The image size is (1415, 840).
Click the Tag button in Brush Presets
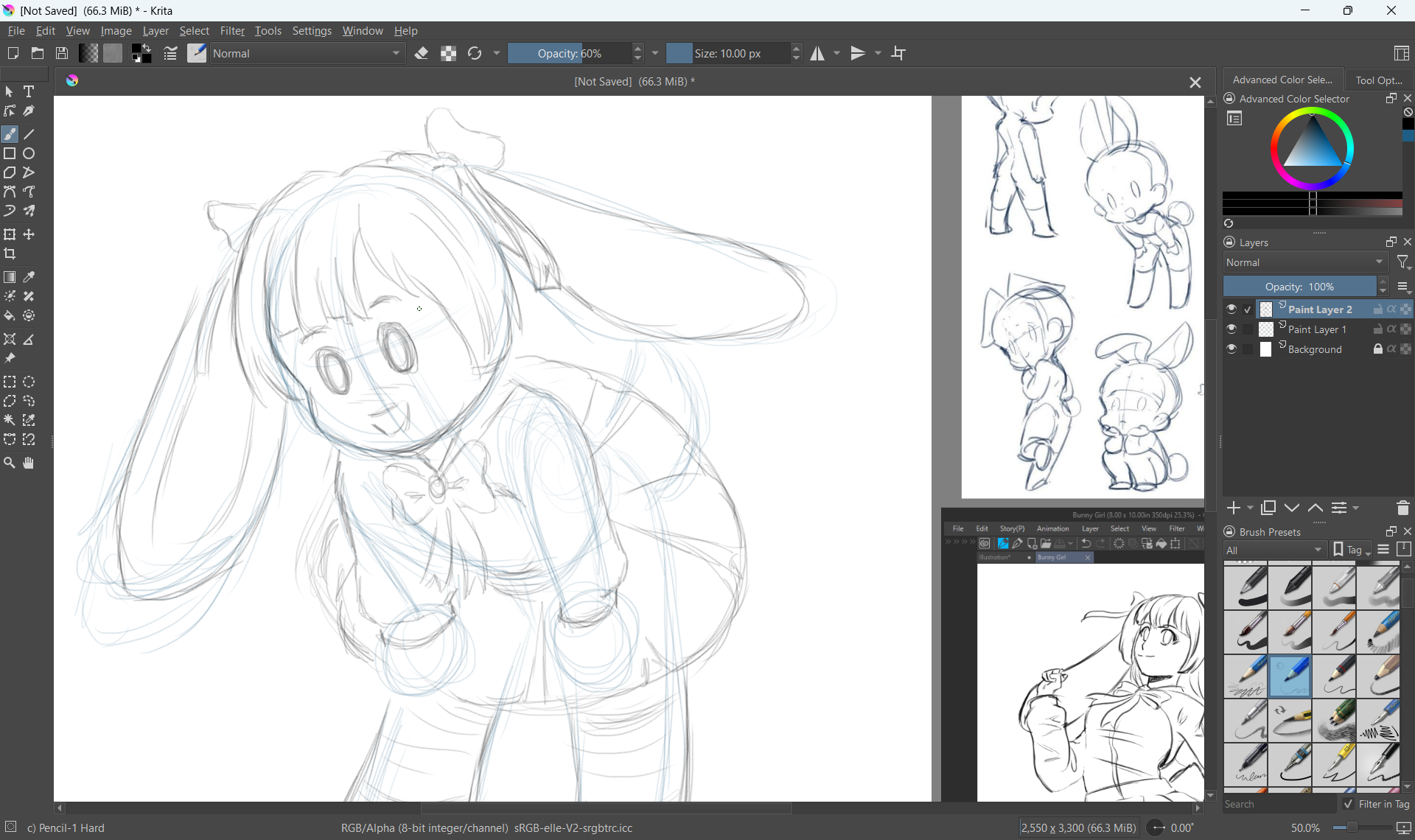(x=1352, y=550)
